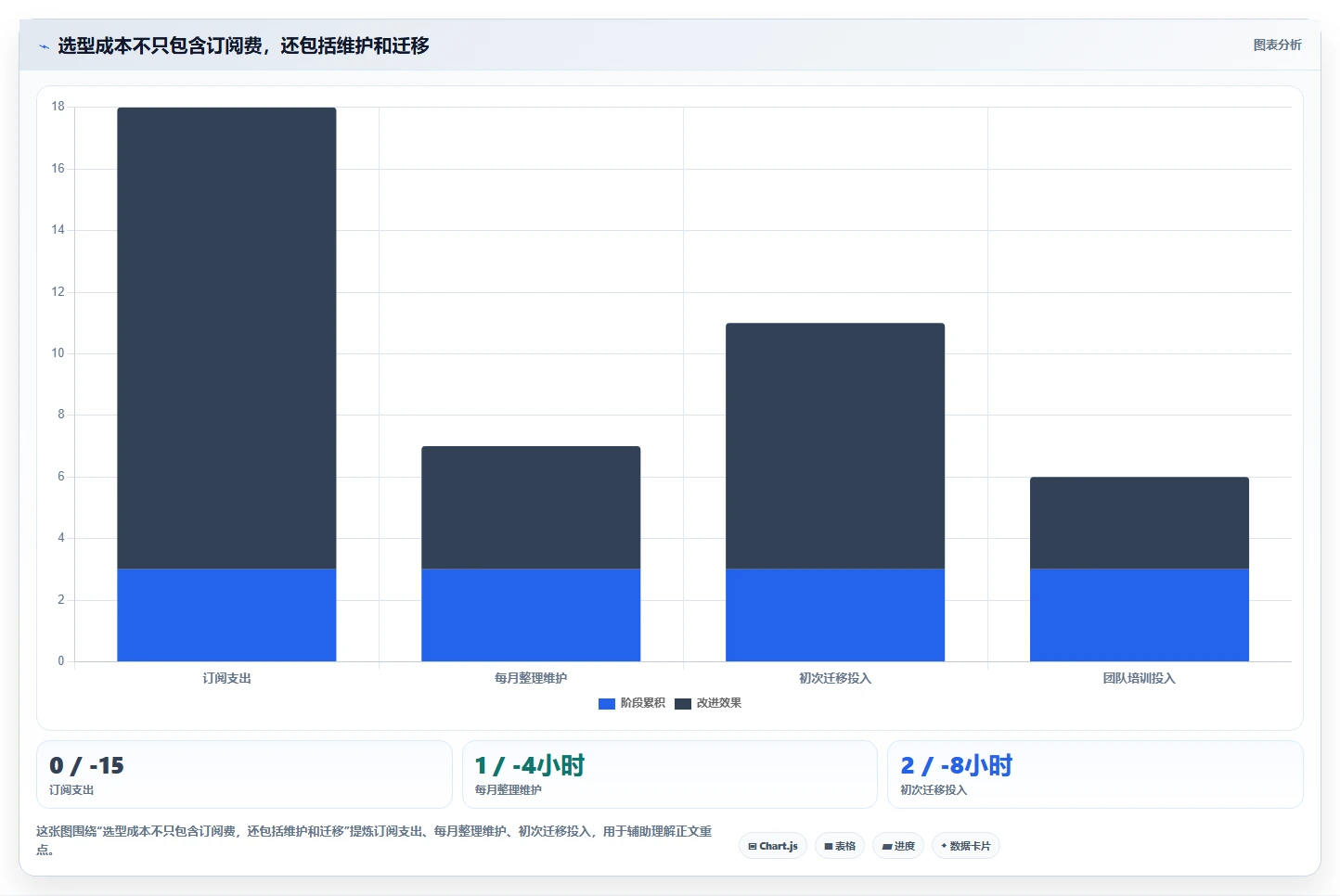Click the 每月整理维护 x-axis label
Screen dimensions: 1340x896
(531, 678)
